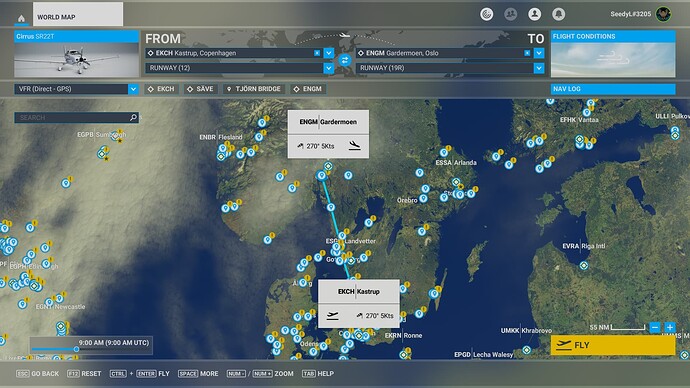Click the landing icon in Gardermoen tooltip

pyautogui.click(x=354, y=146)
